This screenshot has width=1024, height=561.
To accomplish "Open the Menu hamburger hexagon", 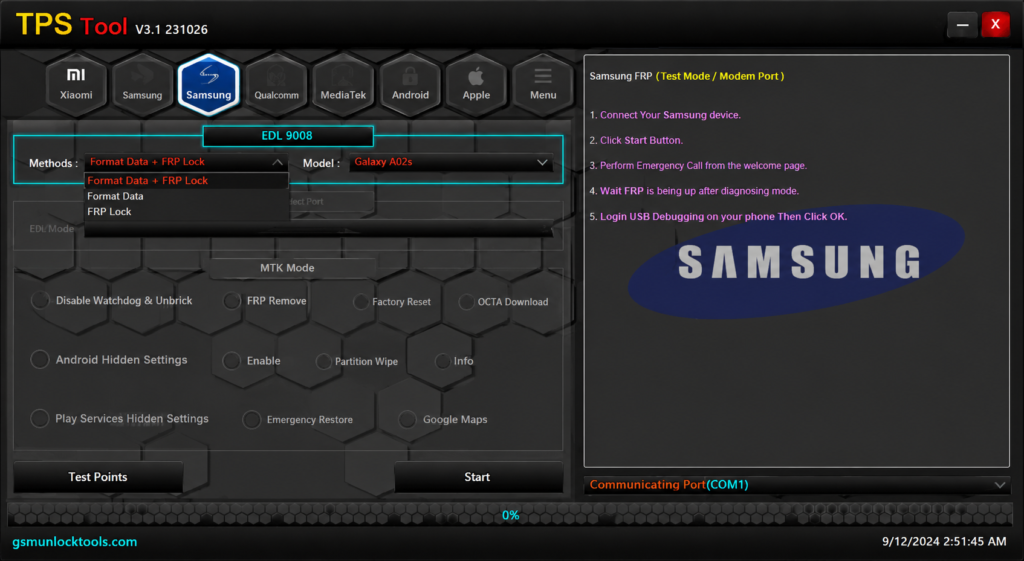I will click(543, 85).
